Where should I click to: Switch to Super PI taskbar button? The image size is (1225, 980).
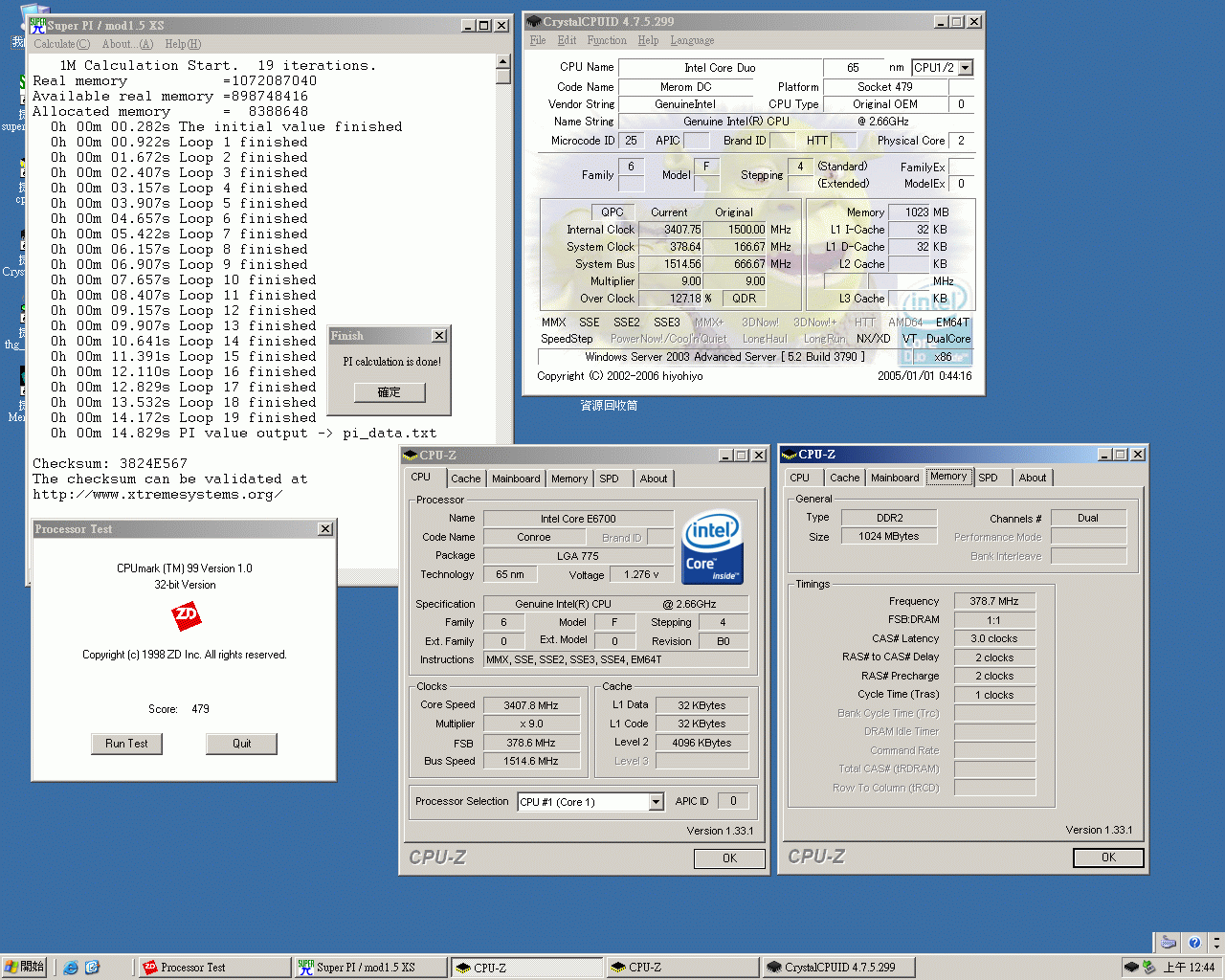coord(369,968)
